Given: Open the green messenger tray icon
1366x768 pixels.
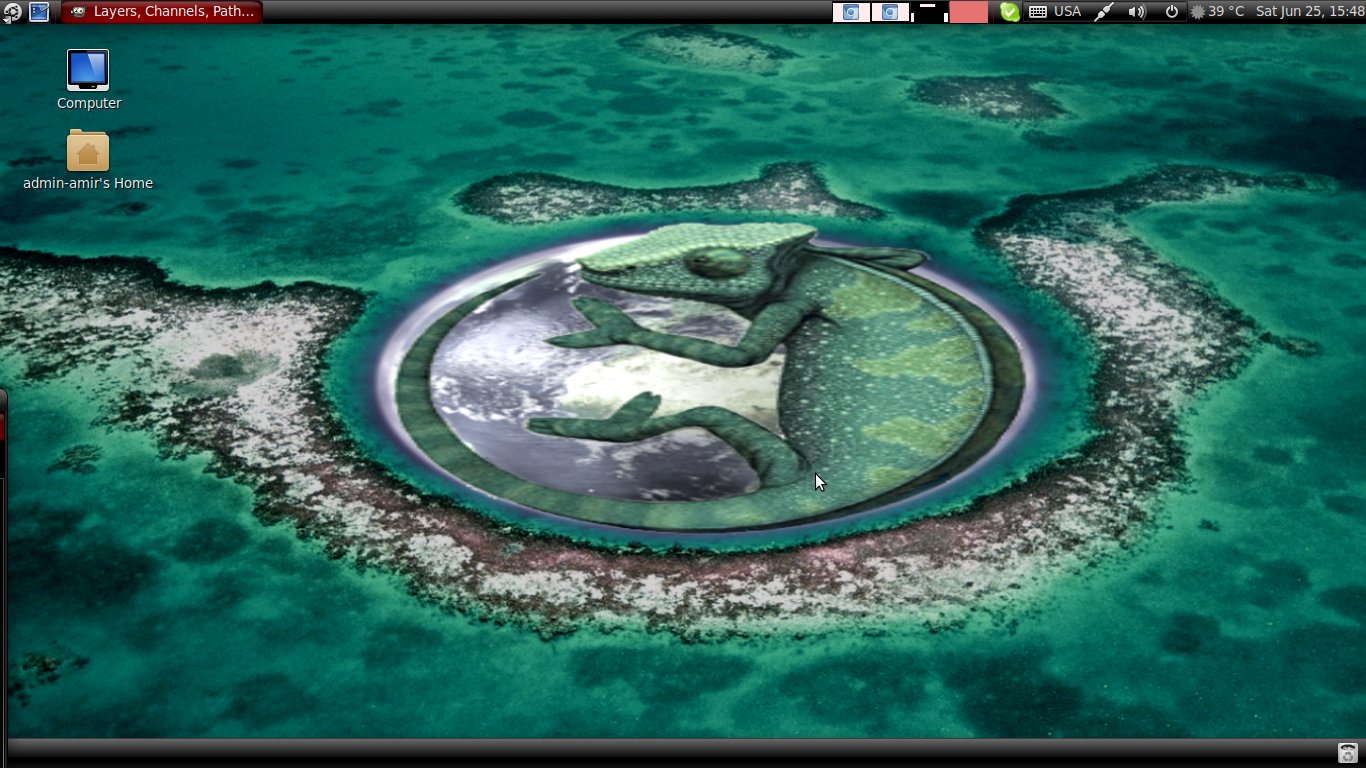Looking at the screenshot, I should pyautogui.click(x=1010, y=12).
